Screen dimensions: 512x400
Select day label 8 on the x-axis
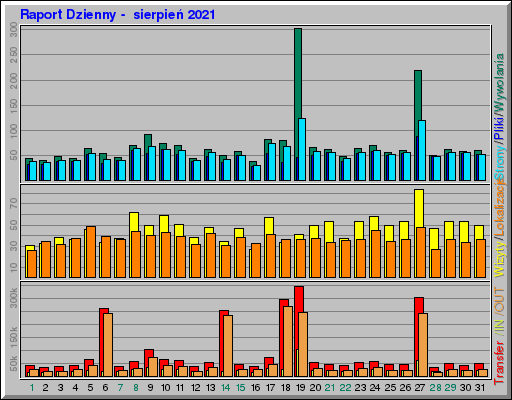coord(135,388)
